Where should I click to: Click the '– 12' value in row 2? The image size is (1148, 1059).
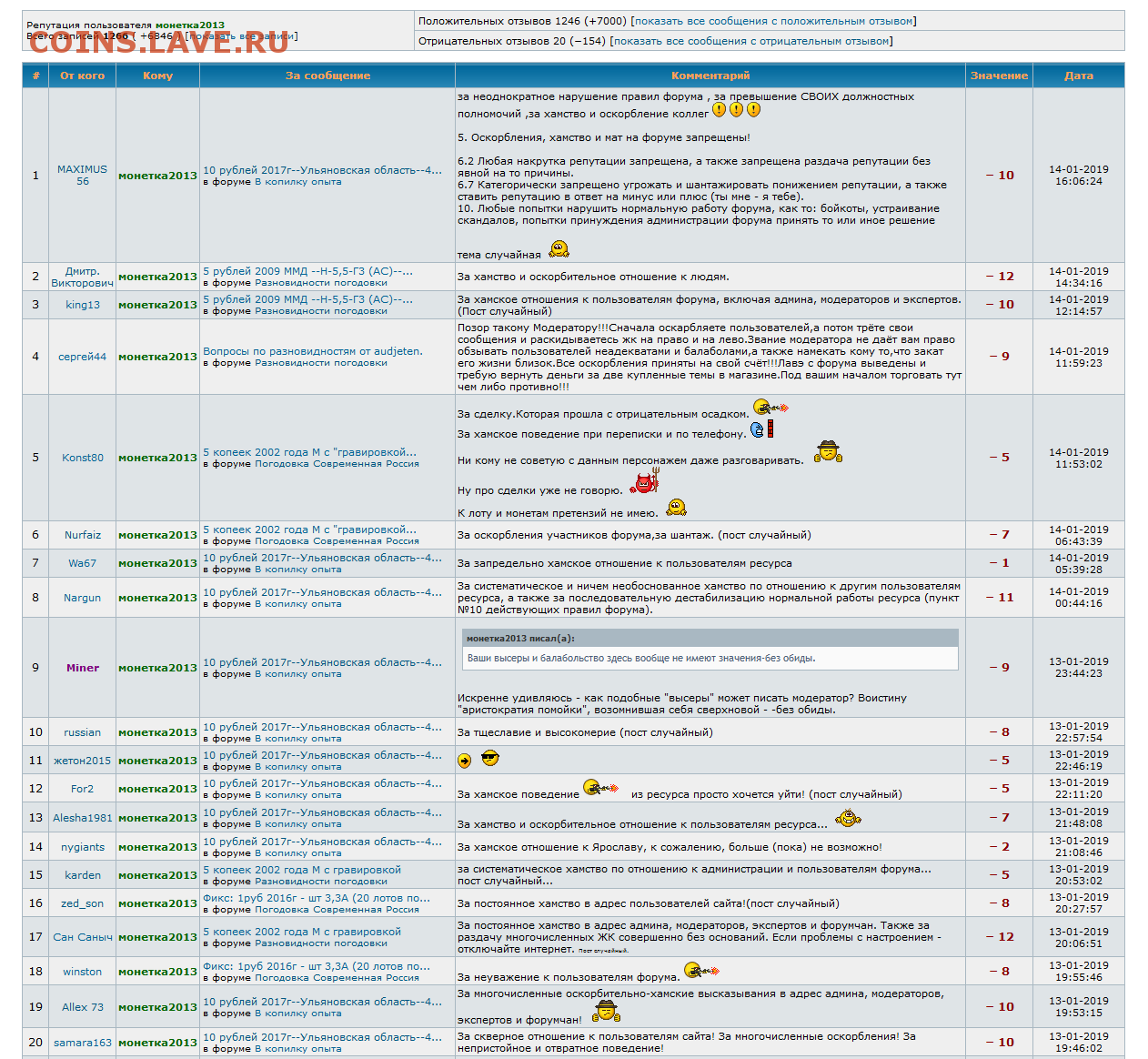pos(1000,277)
